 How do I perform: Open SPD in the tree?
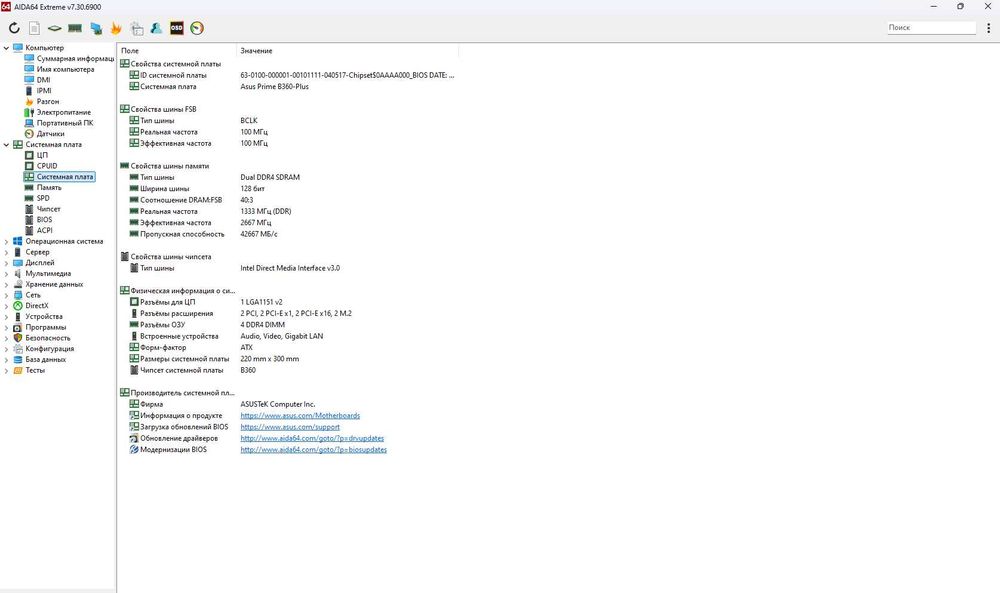point(43,198)
